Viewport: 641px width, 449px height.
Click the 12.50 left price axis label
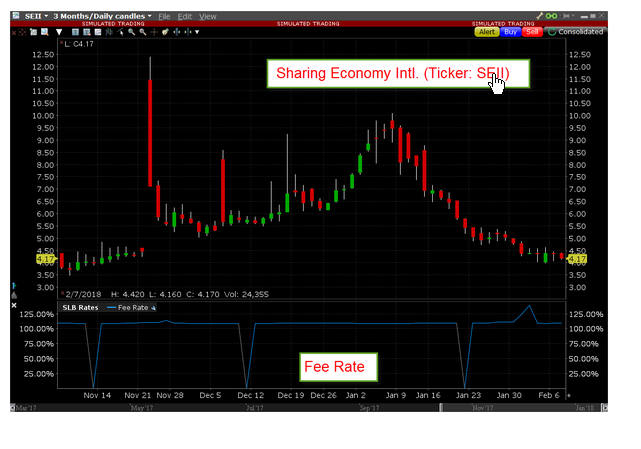coord(43,54)
